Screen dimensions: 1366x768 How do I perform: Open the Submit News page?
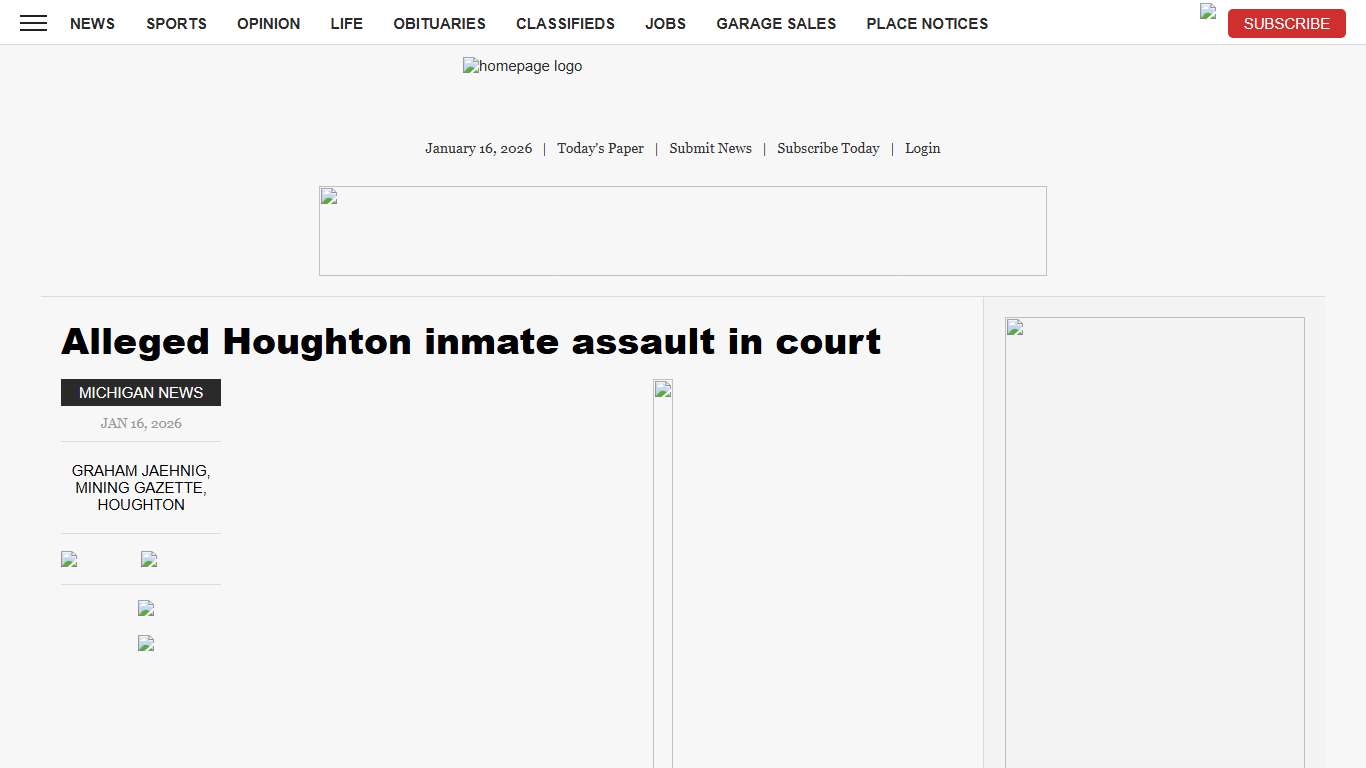[x=710, y=148]
